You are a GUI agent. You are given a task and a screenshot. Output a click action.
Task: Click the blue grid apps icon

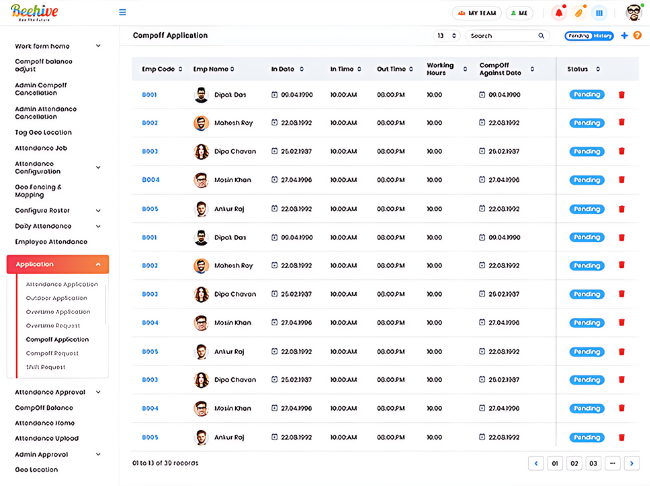pyautogui.click(x=599, y=13)
